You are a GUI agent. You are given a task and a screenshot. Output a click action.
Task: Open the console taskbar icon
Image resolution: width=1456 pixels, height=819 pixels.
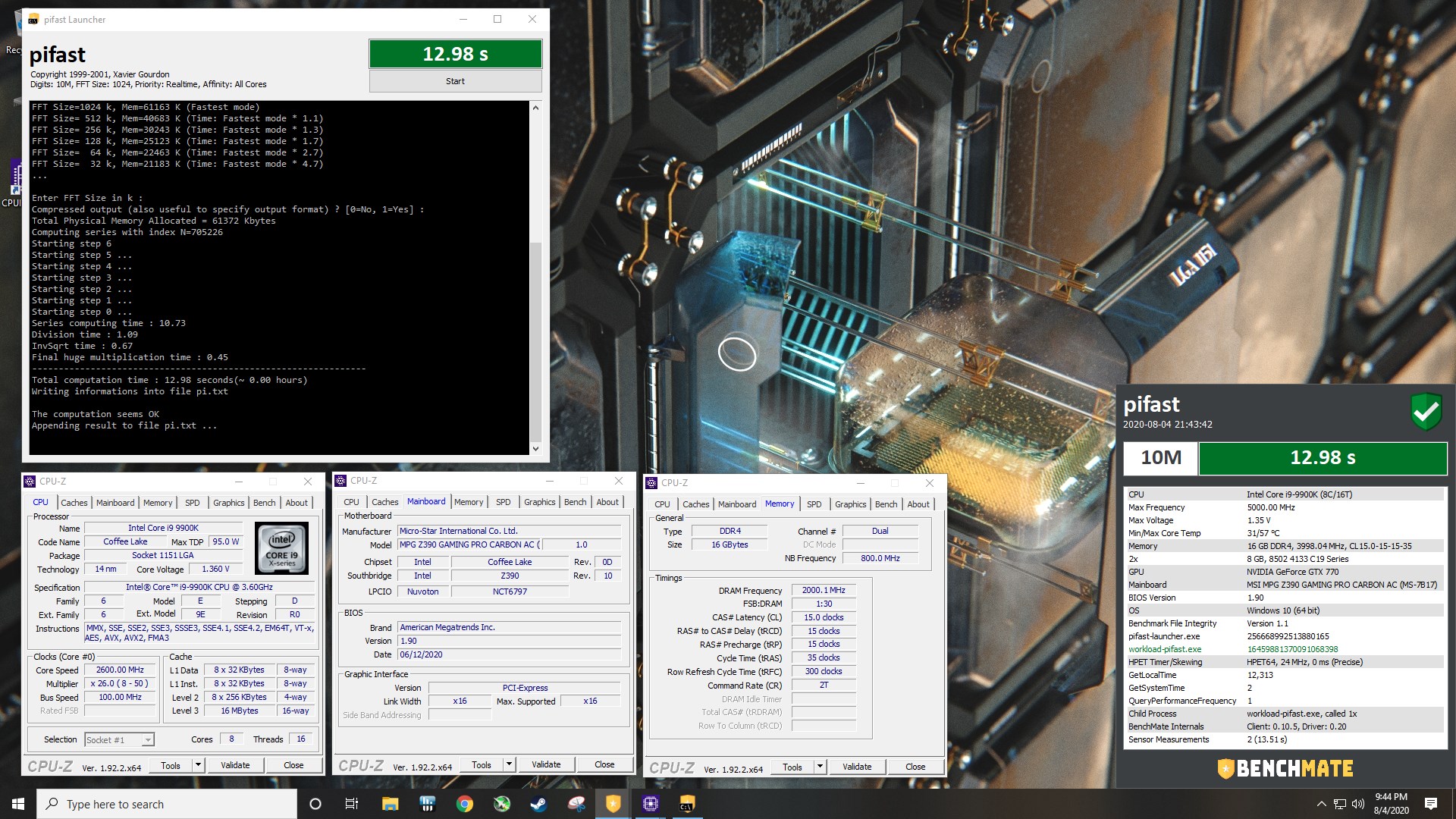pyautogui.click(x=687, y=804)
